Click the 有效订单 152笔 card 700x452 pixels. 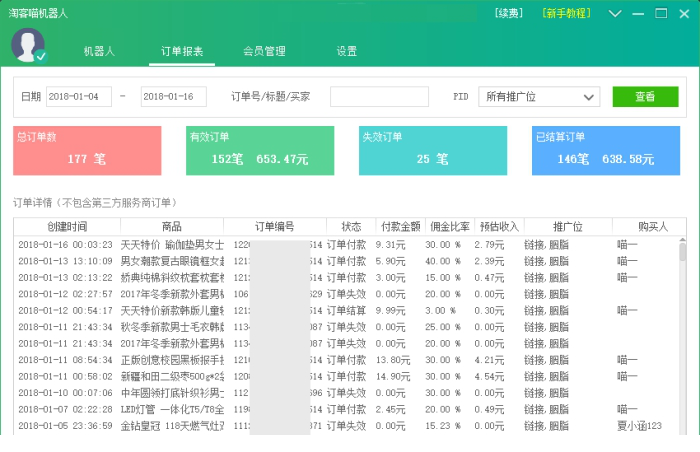tap(260, 151)
